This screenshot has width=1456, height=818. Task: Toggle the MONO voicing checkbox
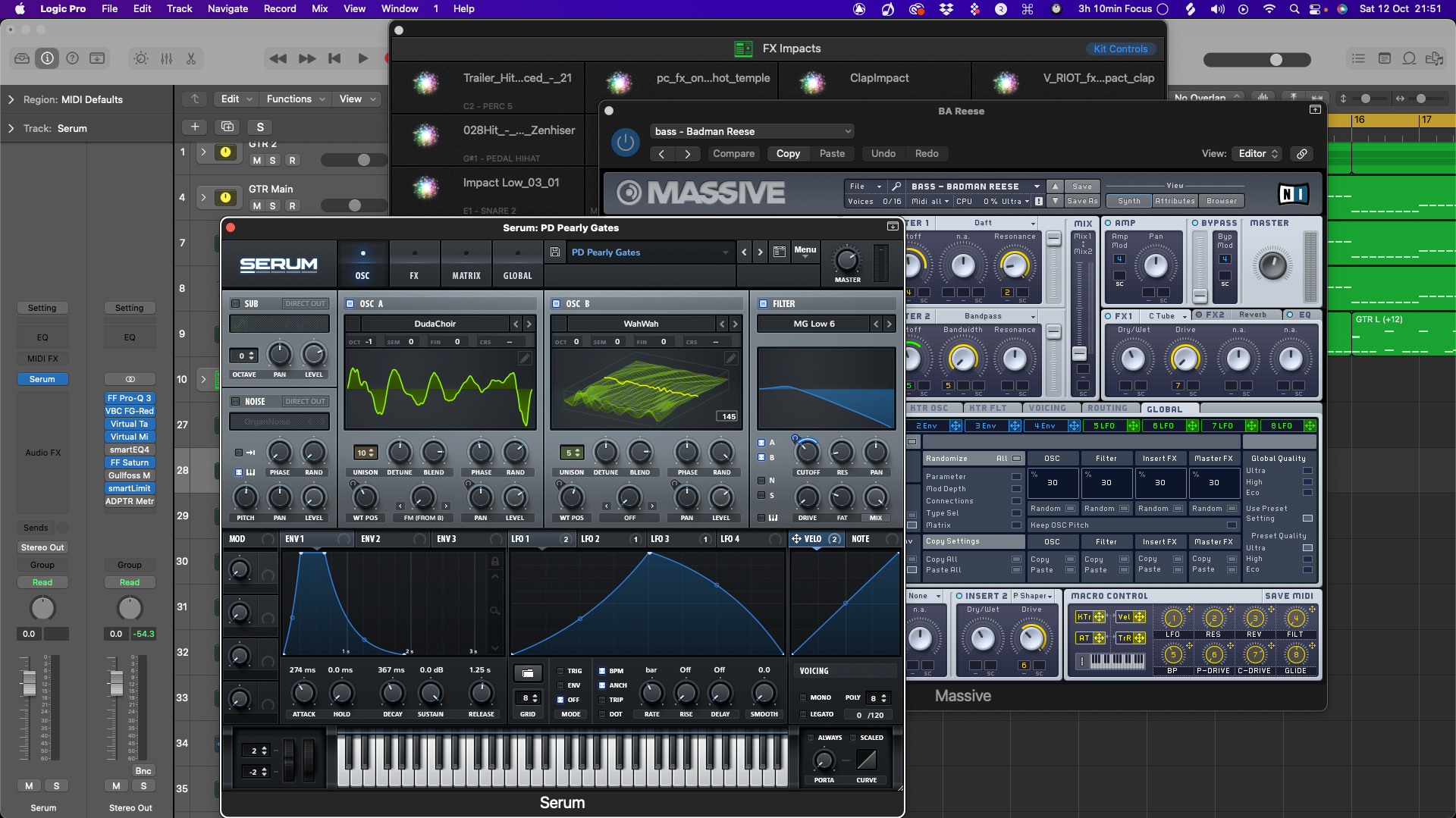coord(803,697)
